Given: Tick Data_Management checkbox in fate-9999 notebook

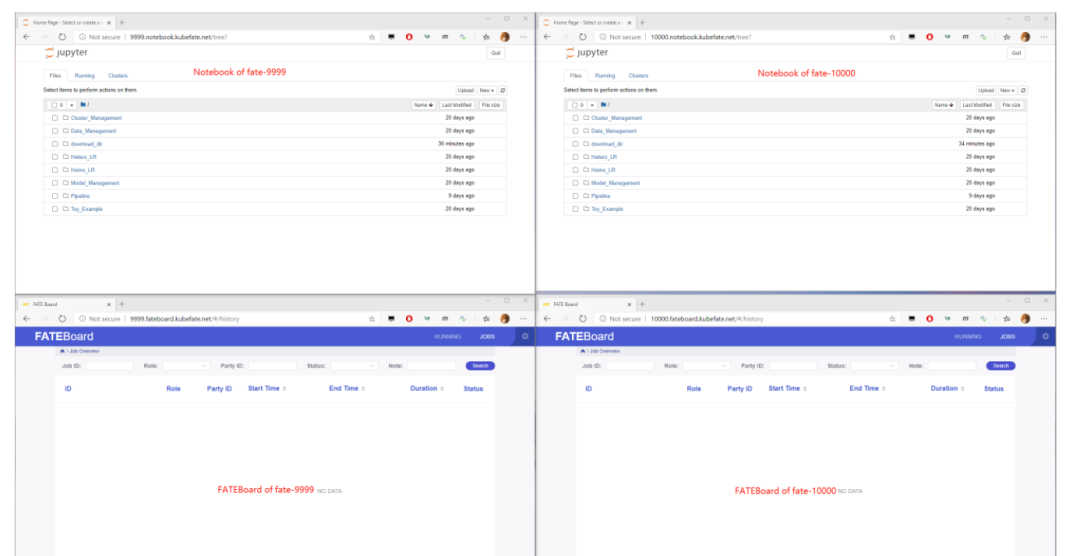Looking at the screenshot, I should pos(55,131).
